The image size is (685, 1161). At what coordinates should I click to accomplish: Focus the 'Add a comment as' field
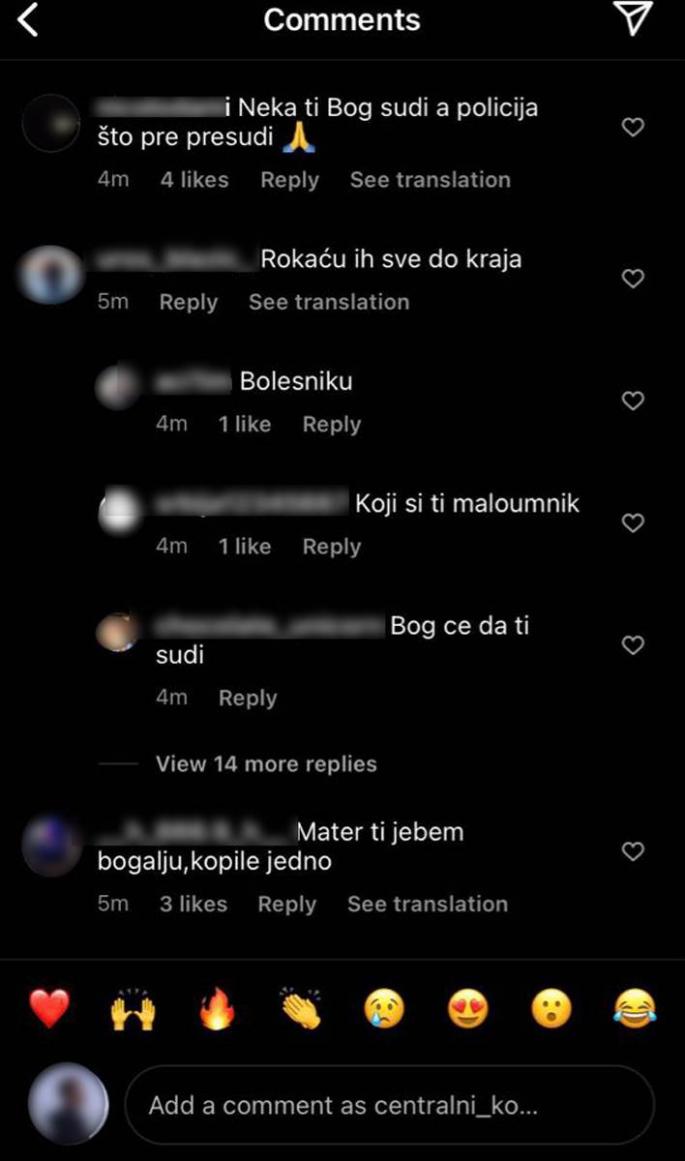pos(390,1105)
